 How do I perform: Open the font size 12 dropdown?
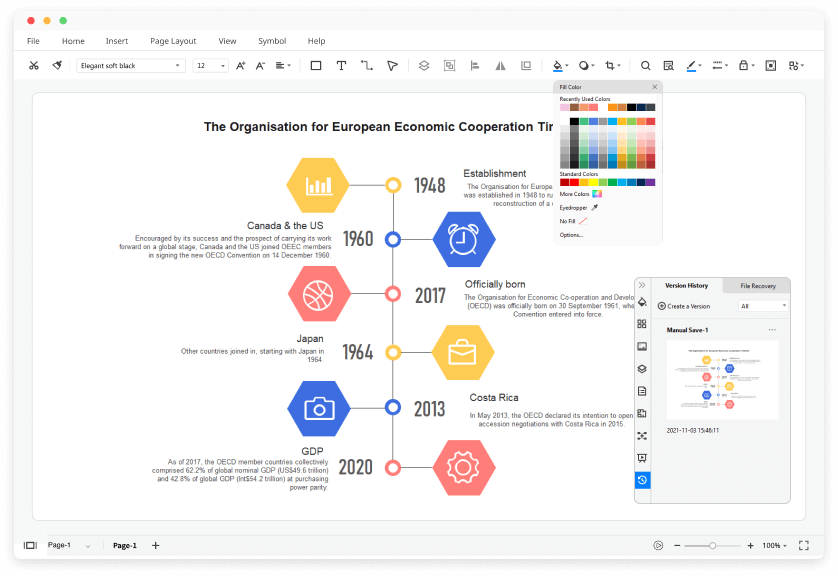click(211, 65)
